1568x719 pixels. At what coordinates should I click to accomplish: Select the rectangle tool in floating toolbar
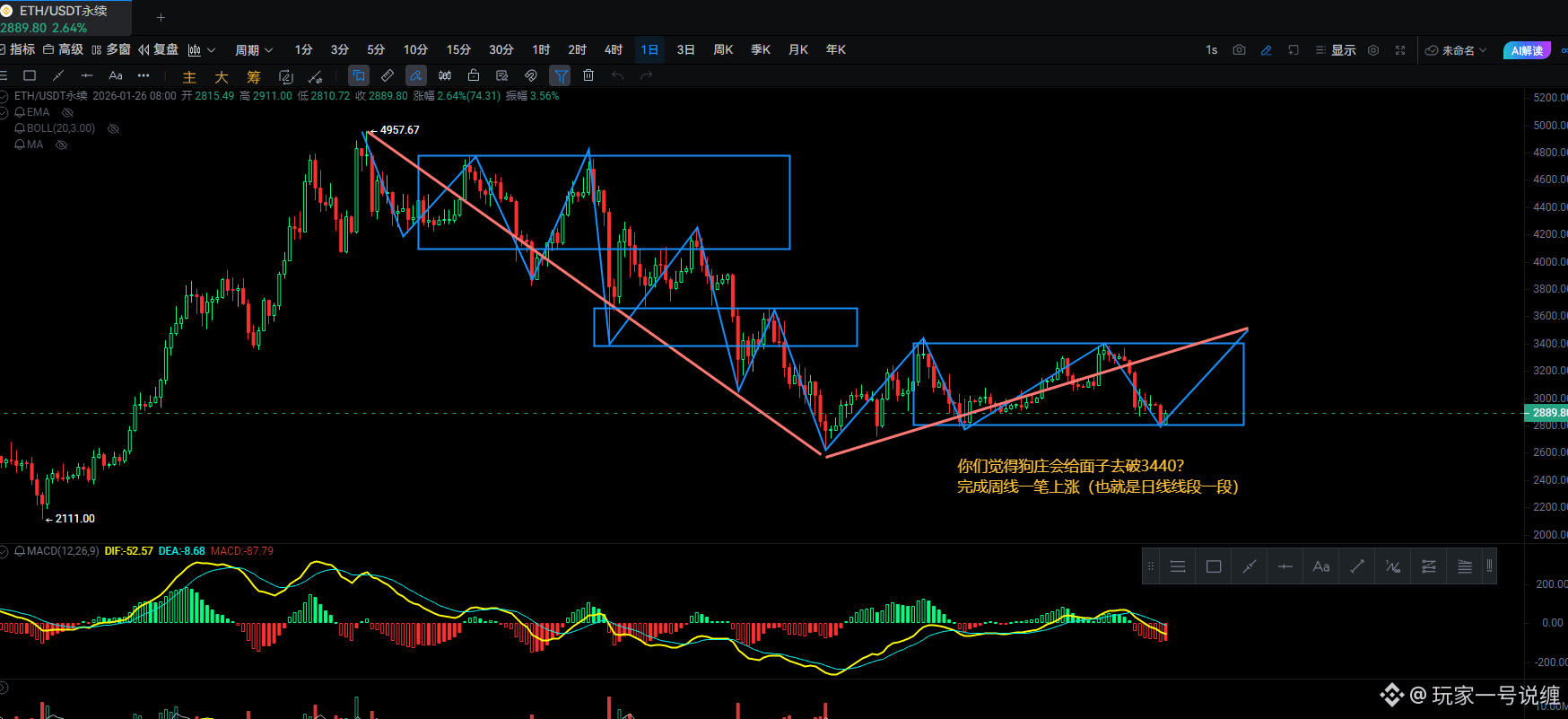pos(1214,566)
